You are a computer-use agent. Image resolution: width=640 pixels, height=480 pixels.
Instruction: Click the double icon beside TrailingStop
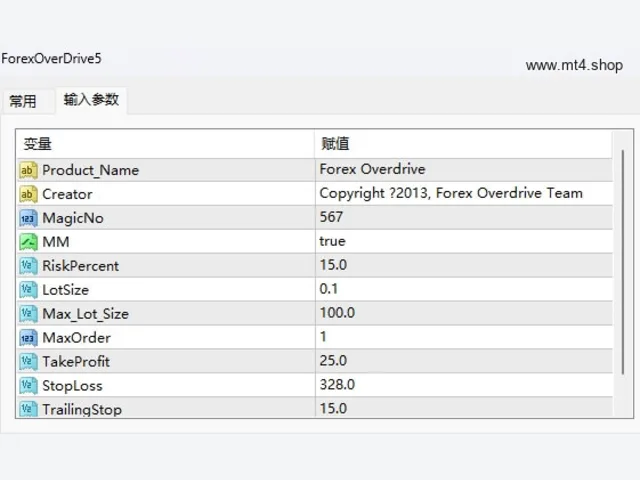pos(28,408)
